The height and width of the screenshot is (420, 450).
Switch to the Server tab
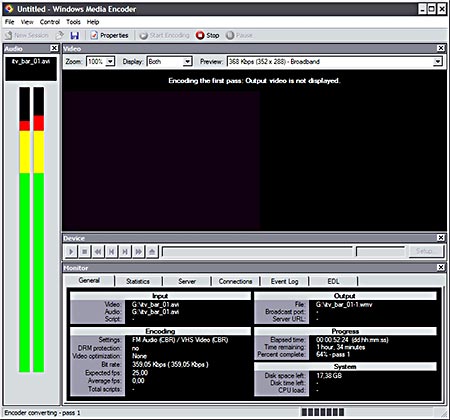(187, 281)
